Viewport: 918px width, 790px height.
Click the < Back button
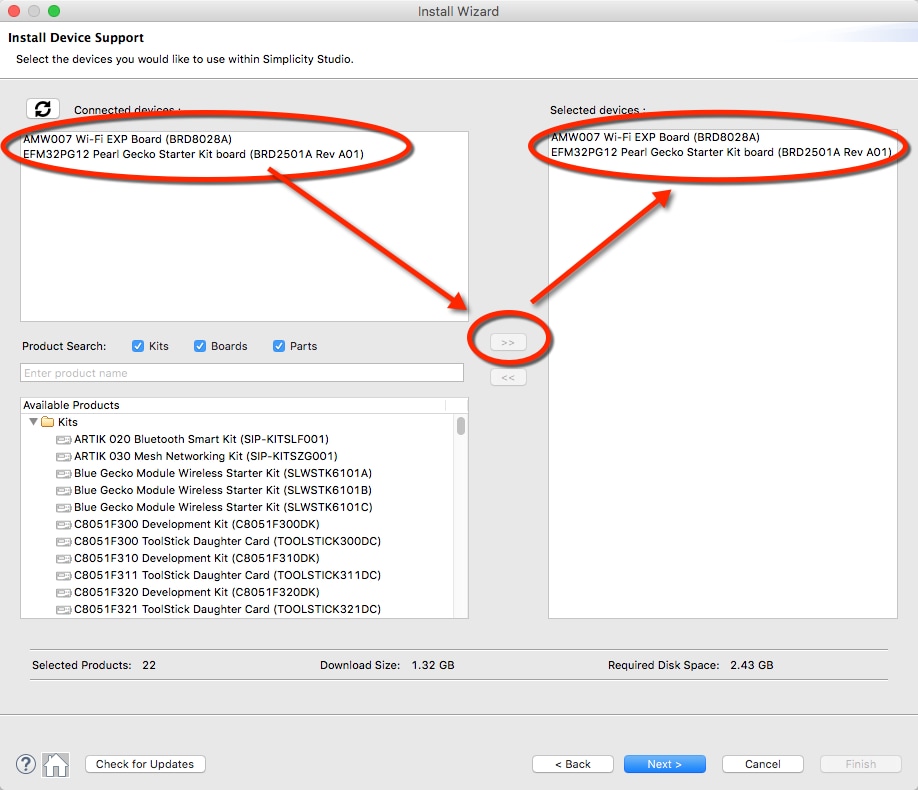click(x=572, y=764)
